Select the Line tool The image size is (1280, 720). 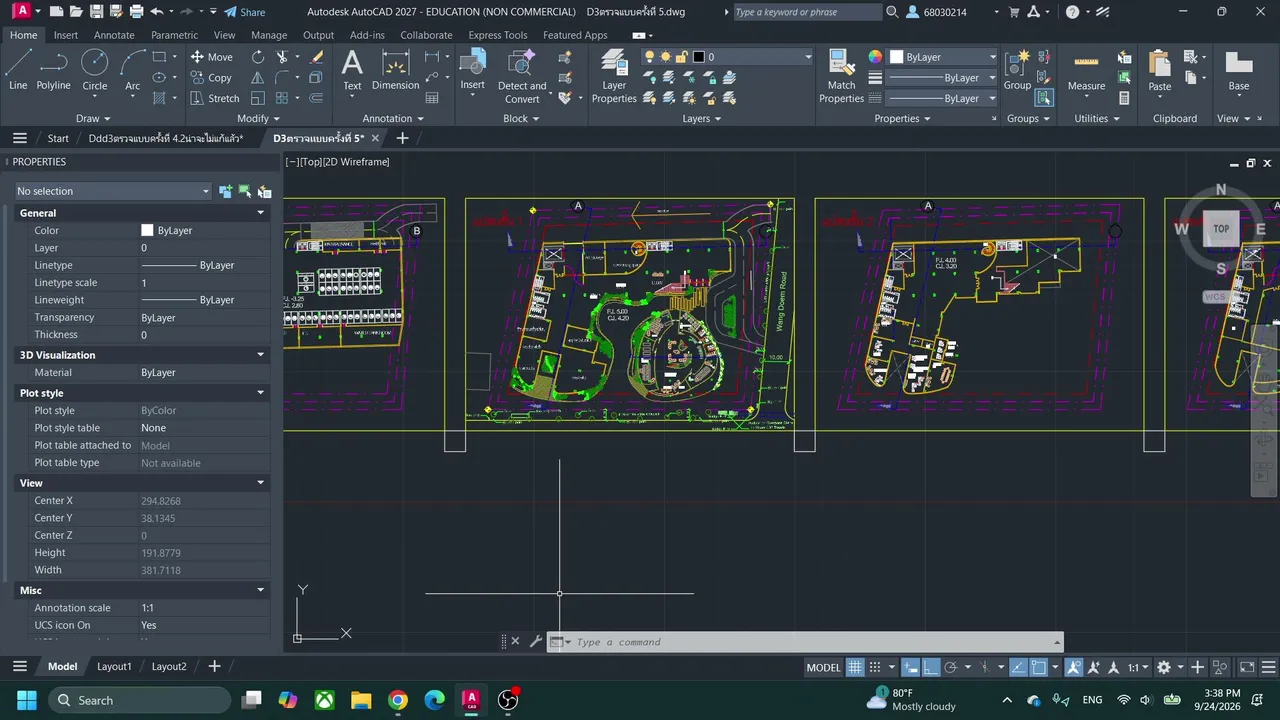[18, 71]
